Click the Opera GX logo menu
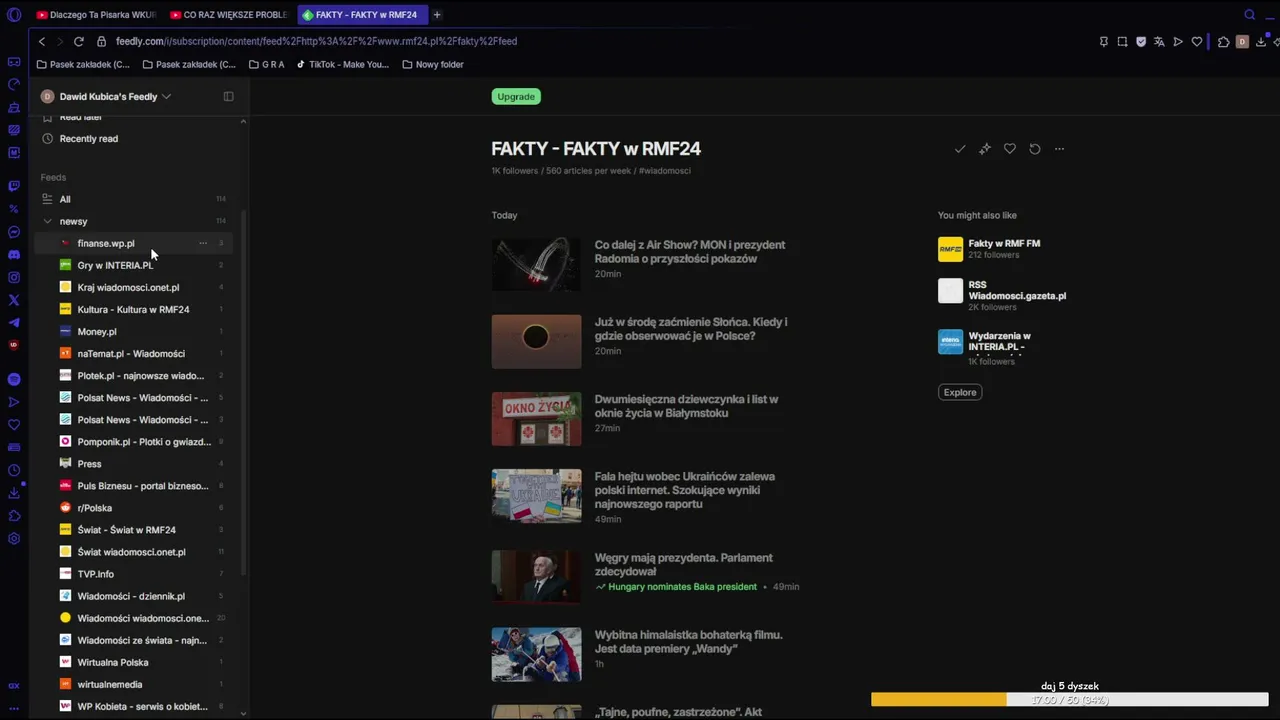Image resolution: width=1280 pixels, height=720 pixels. click(x=14, y=15)
